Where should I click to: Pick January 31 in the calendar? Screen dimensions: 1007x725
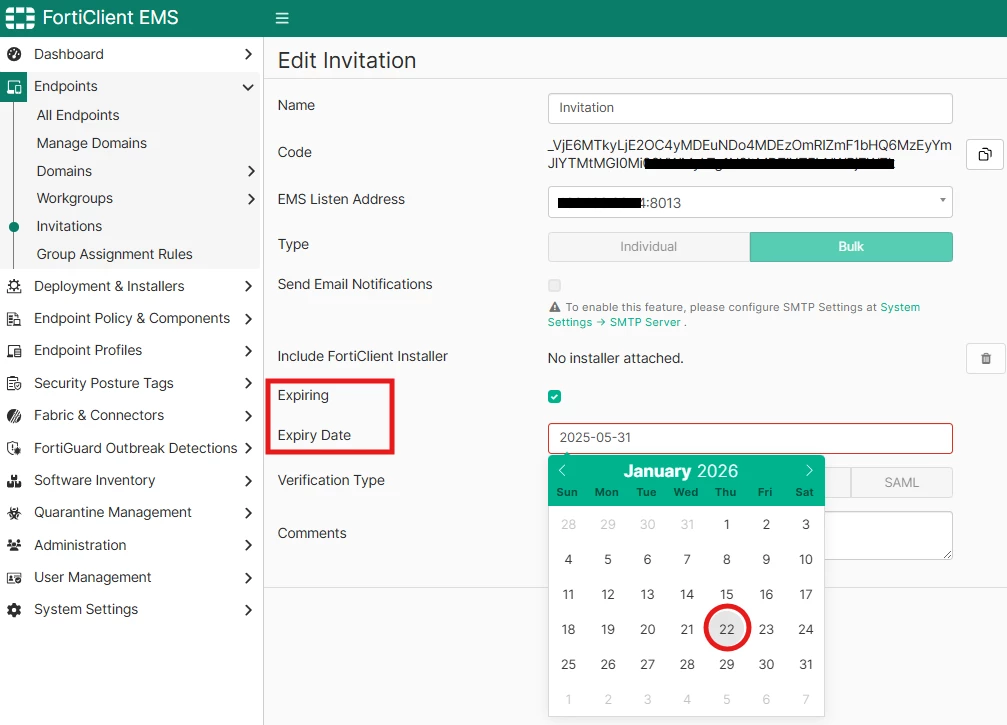[805, 665]
